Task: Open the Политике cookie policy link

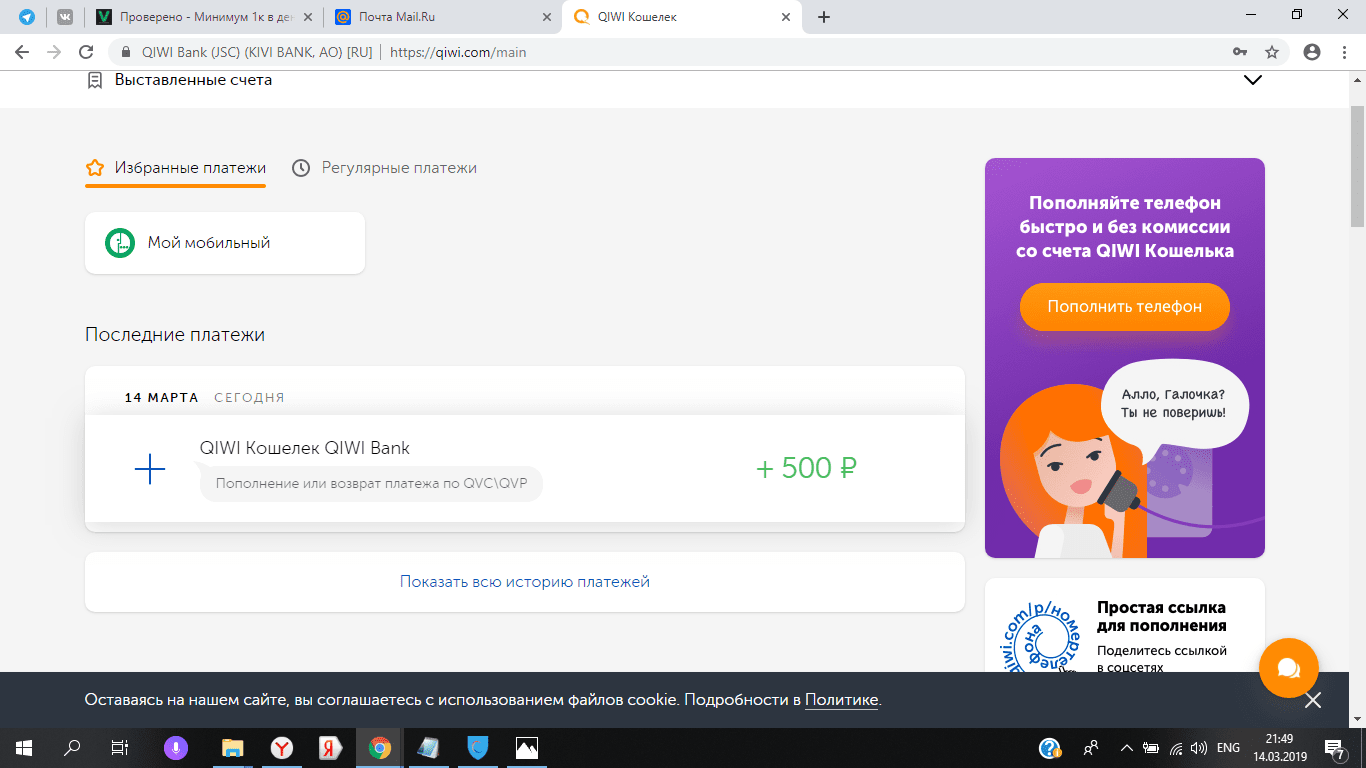Action: [x=841, y=700]
